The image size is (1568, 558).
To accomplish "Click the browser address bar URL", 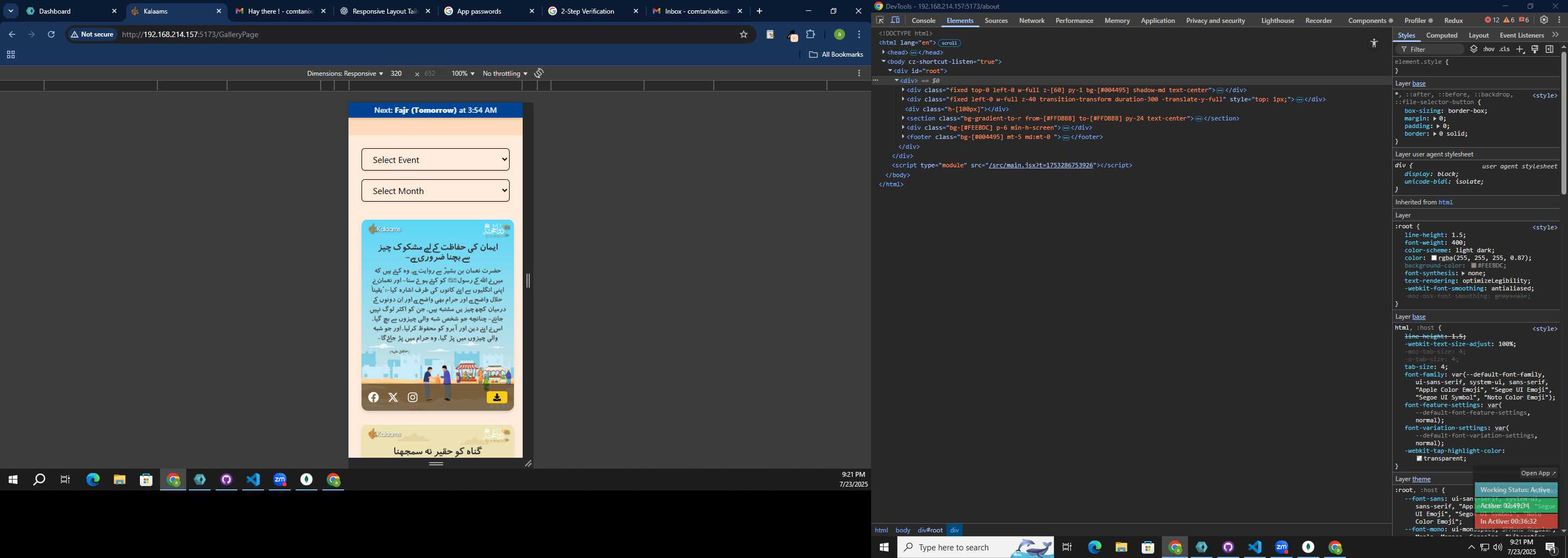I will click(190, 35).
